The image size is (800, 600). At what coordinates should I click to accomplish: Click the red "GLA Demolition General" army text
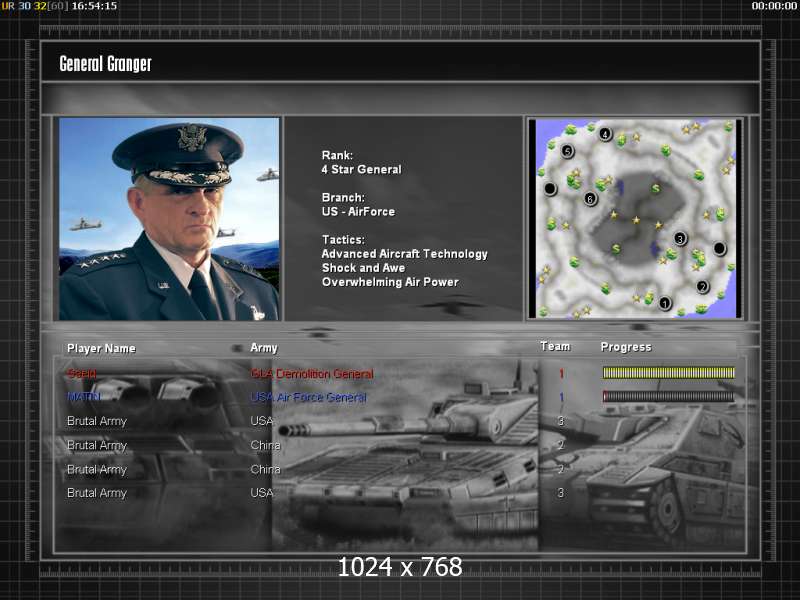pos(312,374)
